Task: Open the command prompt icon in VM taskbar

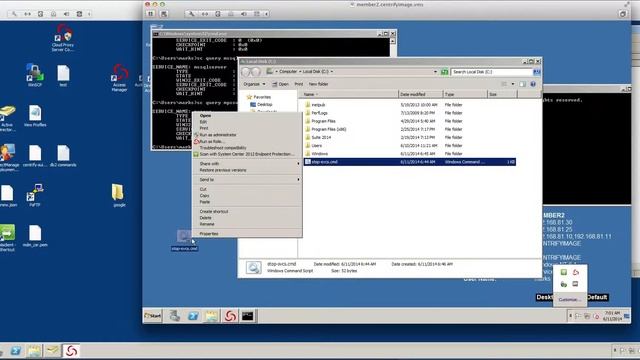Action: [x=248, y=316]
